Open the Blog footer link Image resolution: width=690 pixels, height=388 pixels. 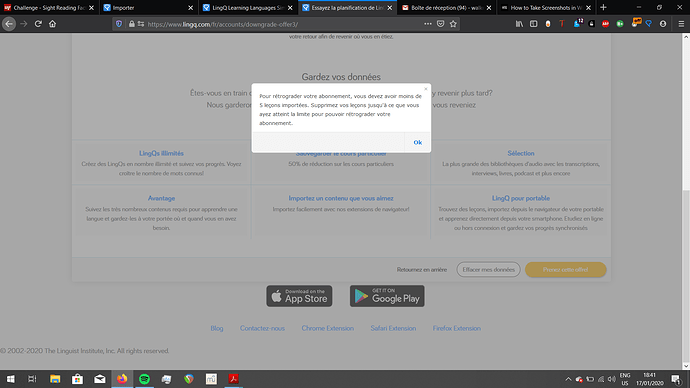(x=217, y=328)
